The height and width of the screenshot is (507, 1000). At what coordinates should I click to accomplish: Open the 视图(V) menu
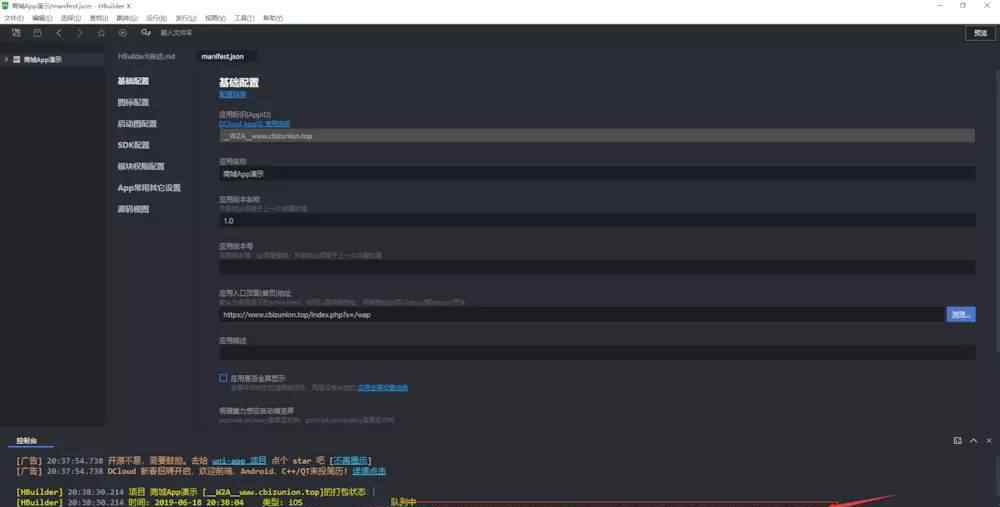pos(216,18)
